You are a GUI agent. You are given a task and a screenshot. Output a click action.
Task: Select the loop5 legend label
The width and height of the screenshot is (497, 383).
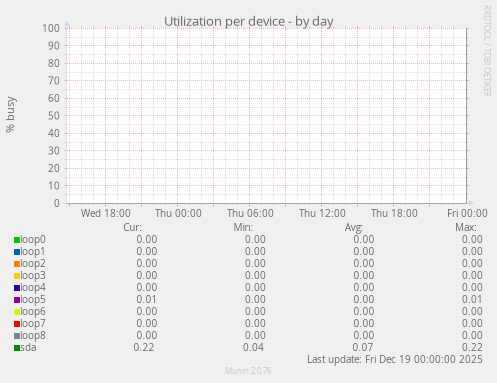click(33, 300)
